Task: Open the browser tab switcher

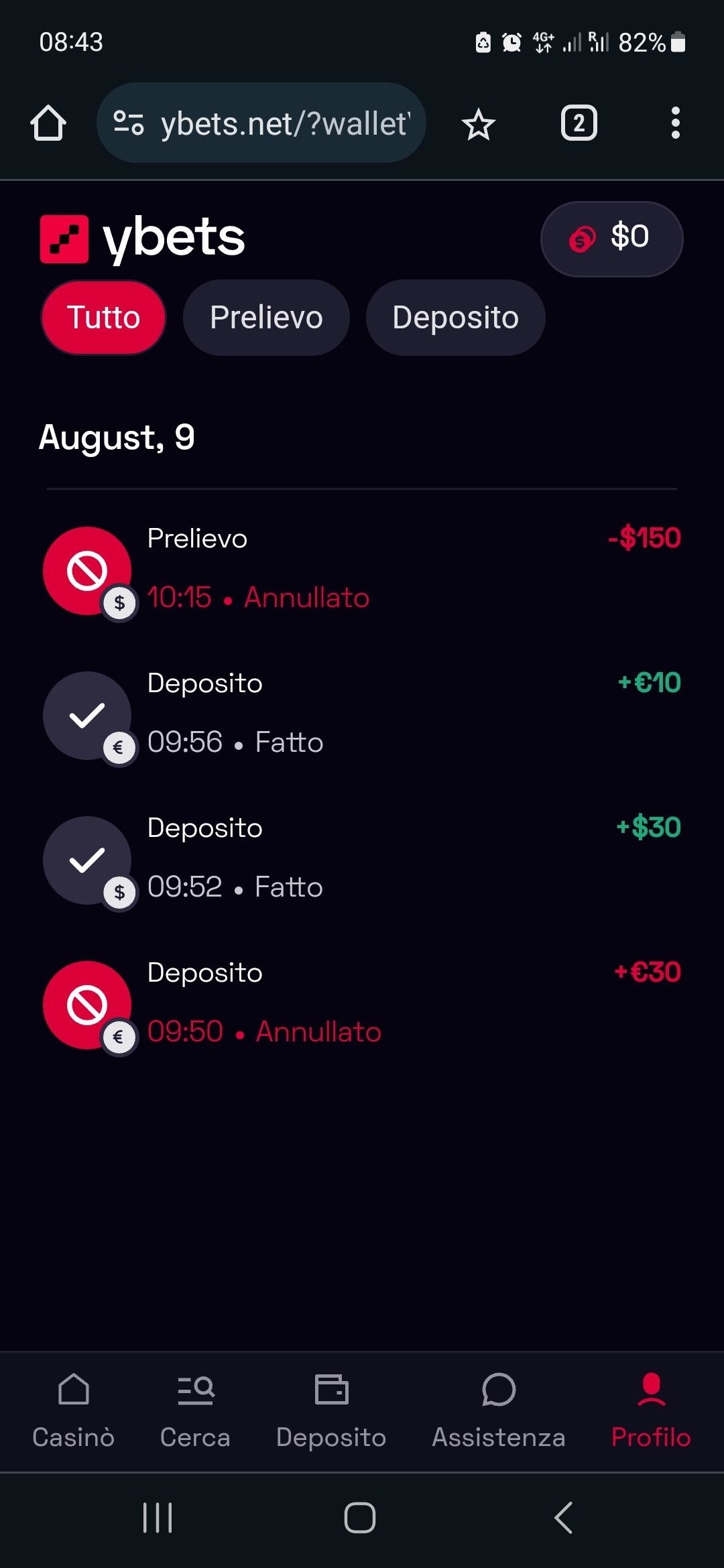Action: 579,123
